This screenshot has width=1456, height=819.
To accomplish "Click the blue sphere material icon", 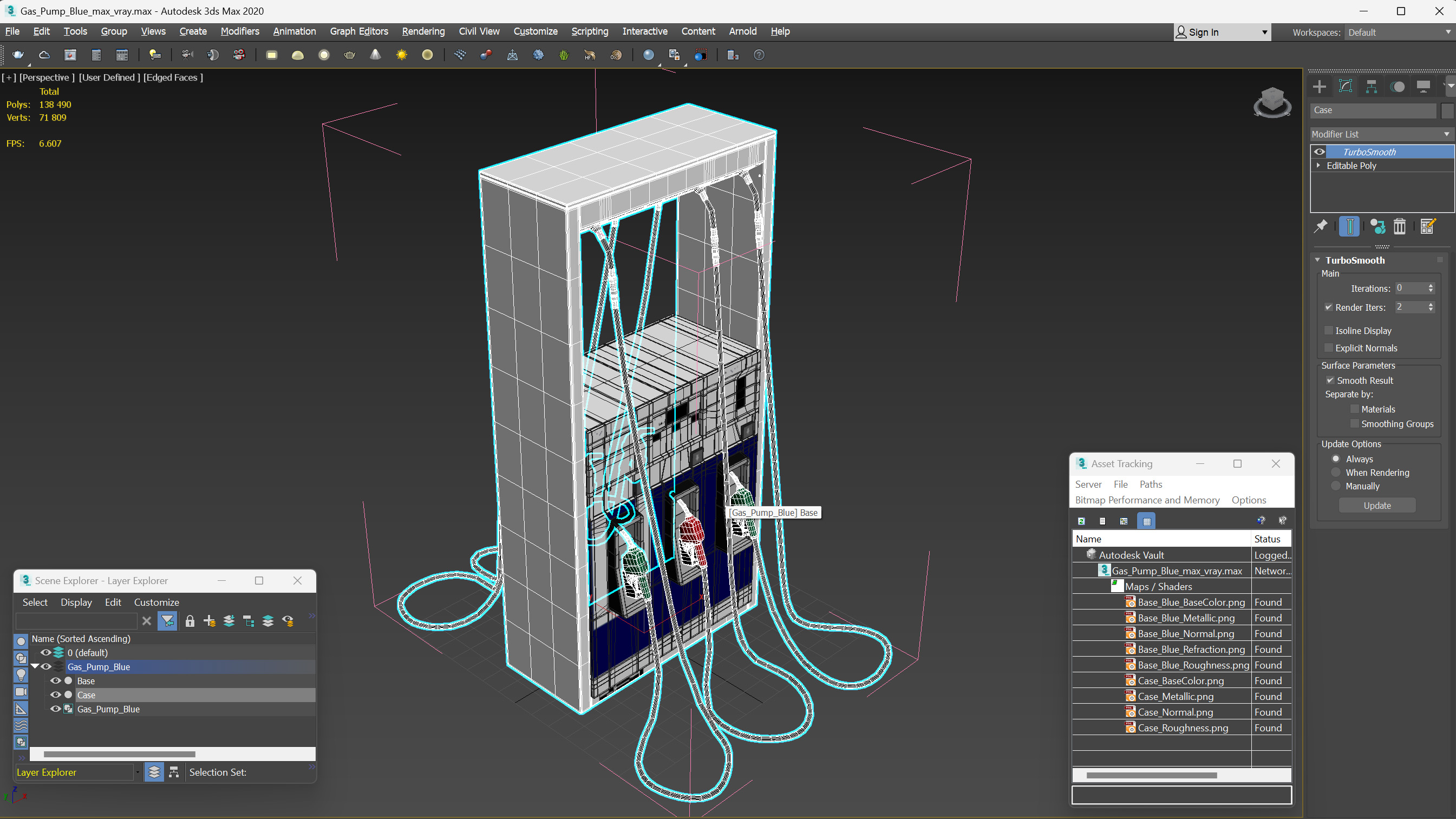I will [x=648, y=55].
